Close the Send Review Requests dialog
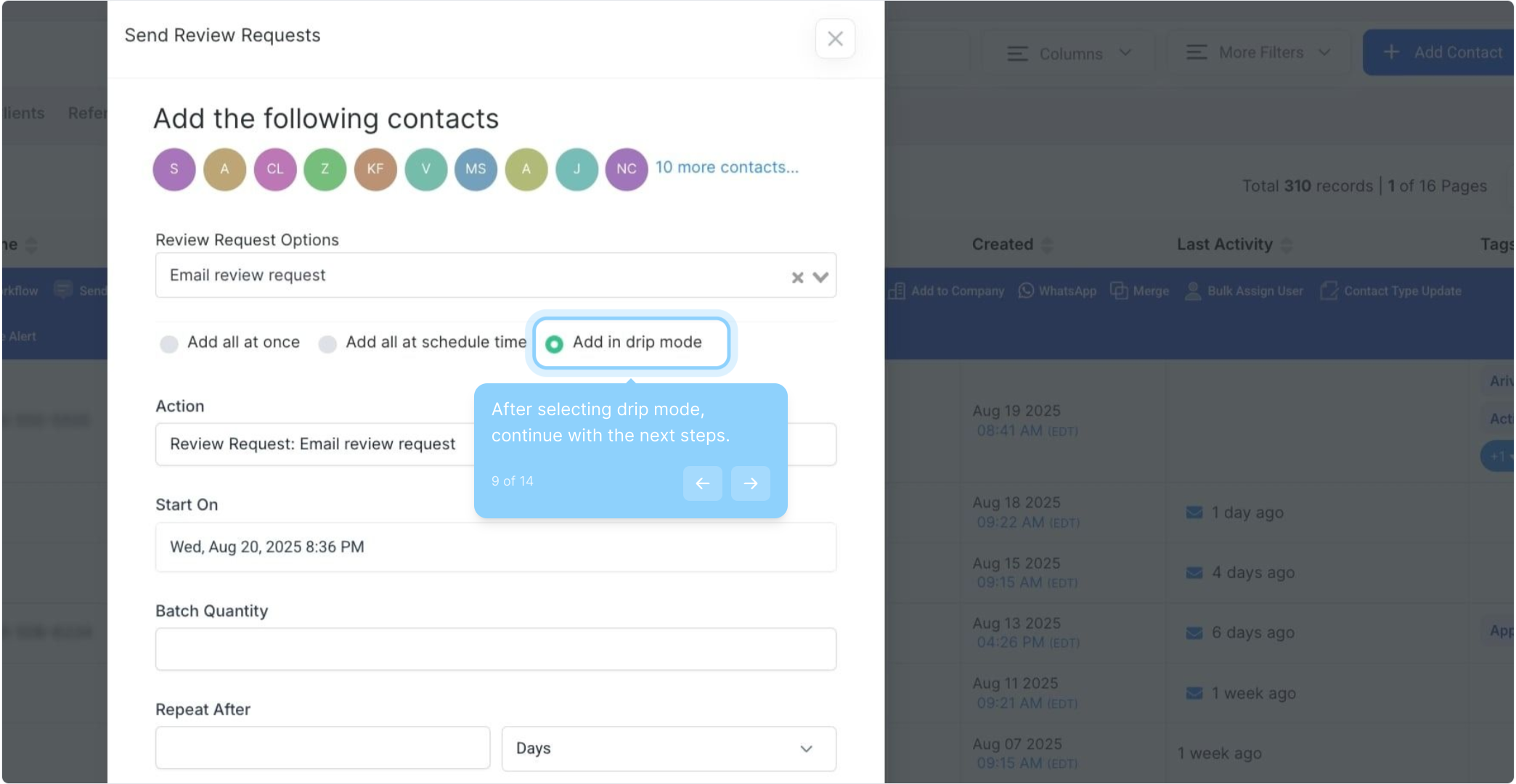Screen dimensions: 1516x784 (x=835, y=38)
